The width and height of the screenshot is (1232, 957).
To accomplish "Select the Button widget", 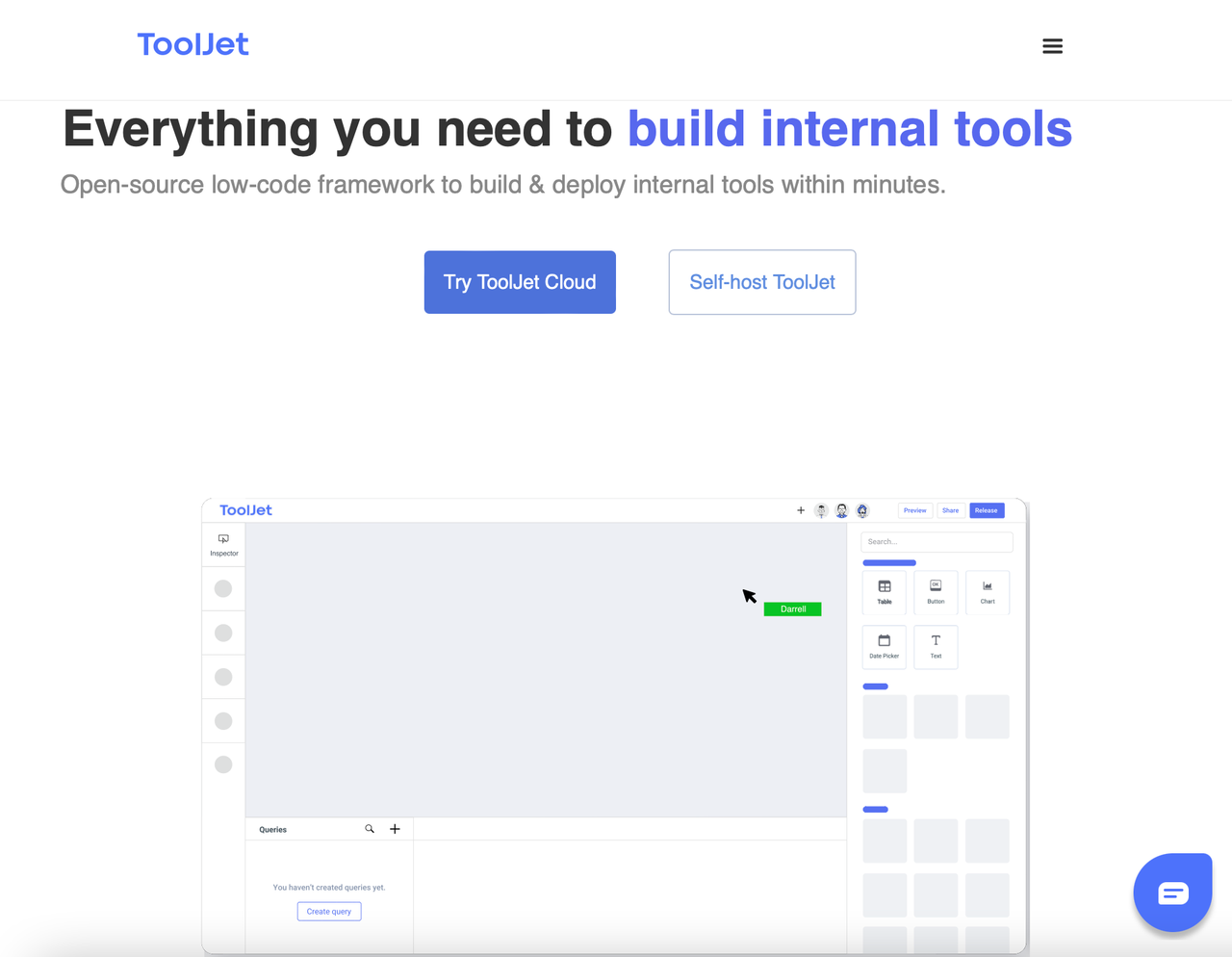I will (936, 592).
